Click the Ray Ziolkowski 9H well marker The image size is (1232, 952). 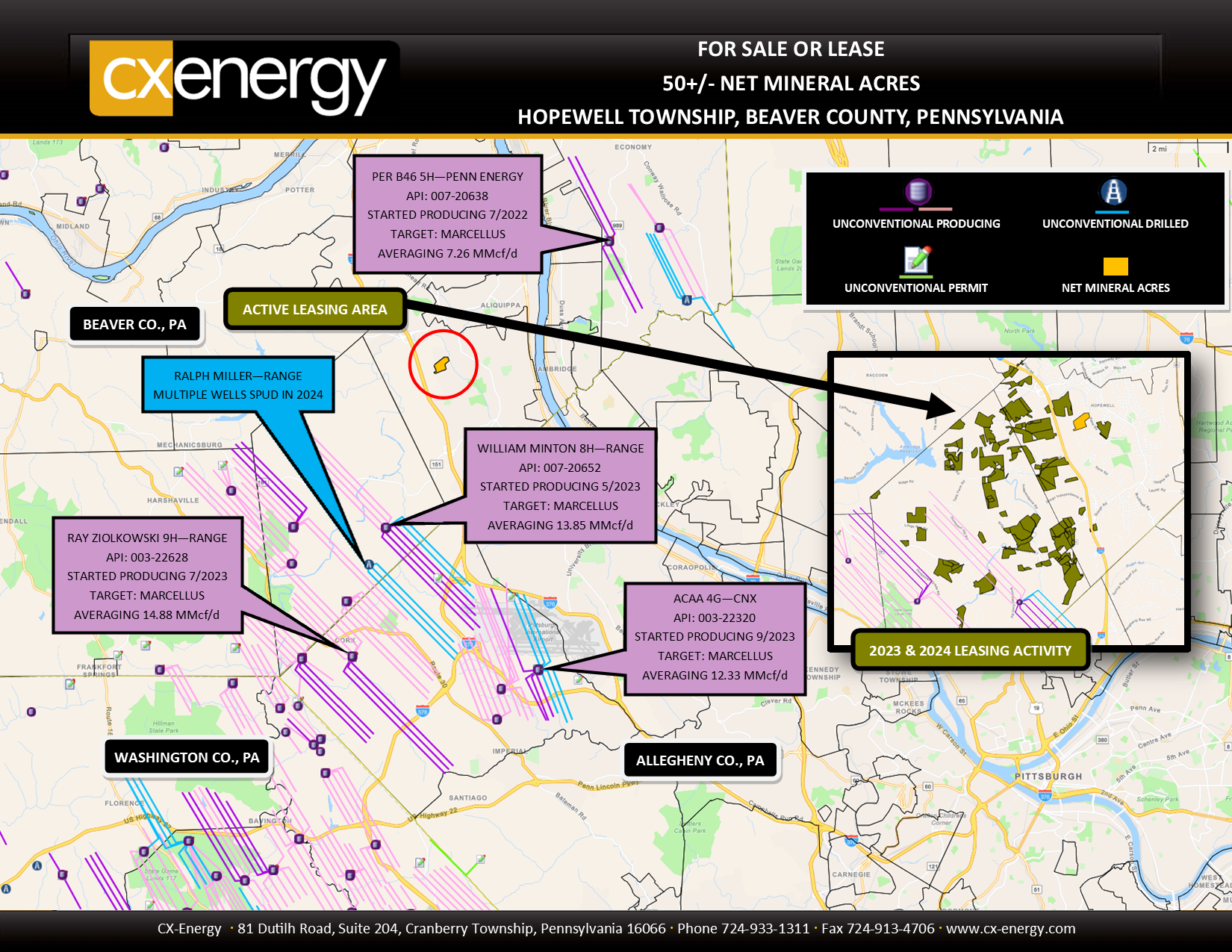352,656
